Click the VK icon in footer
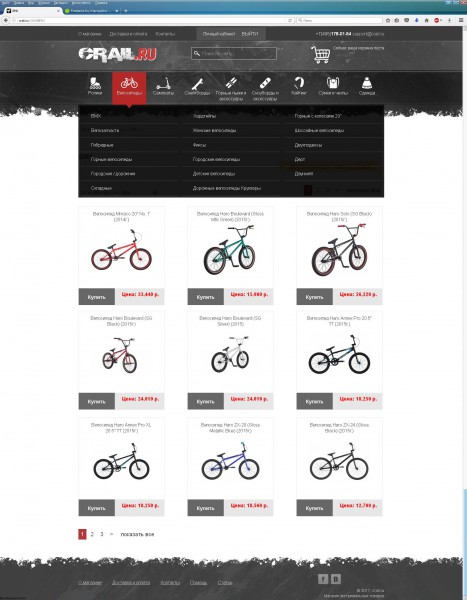Screen dimensions: 467x600 [336, 579]
